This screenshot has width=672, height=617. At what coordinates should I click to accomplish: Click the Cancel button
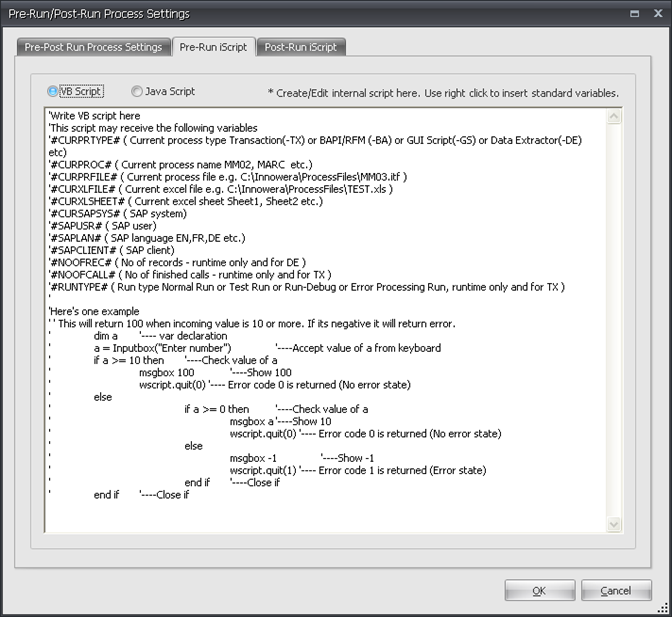click(x=616, y=590)
